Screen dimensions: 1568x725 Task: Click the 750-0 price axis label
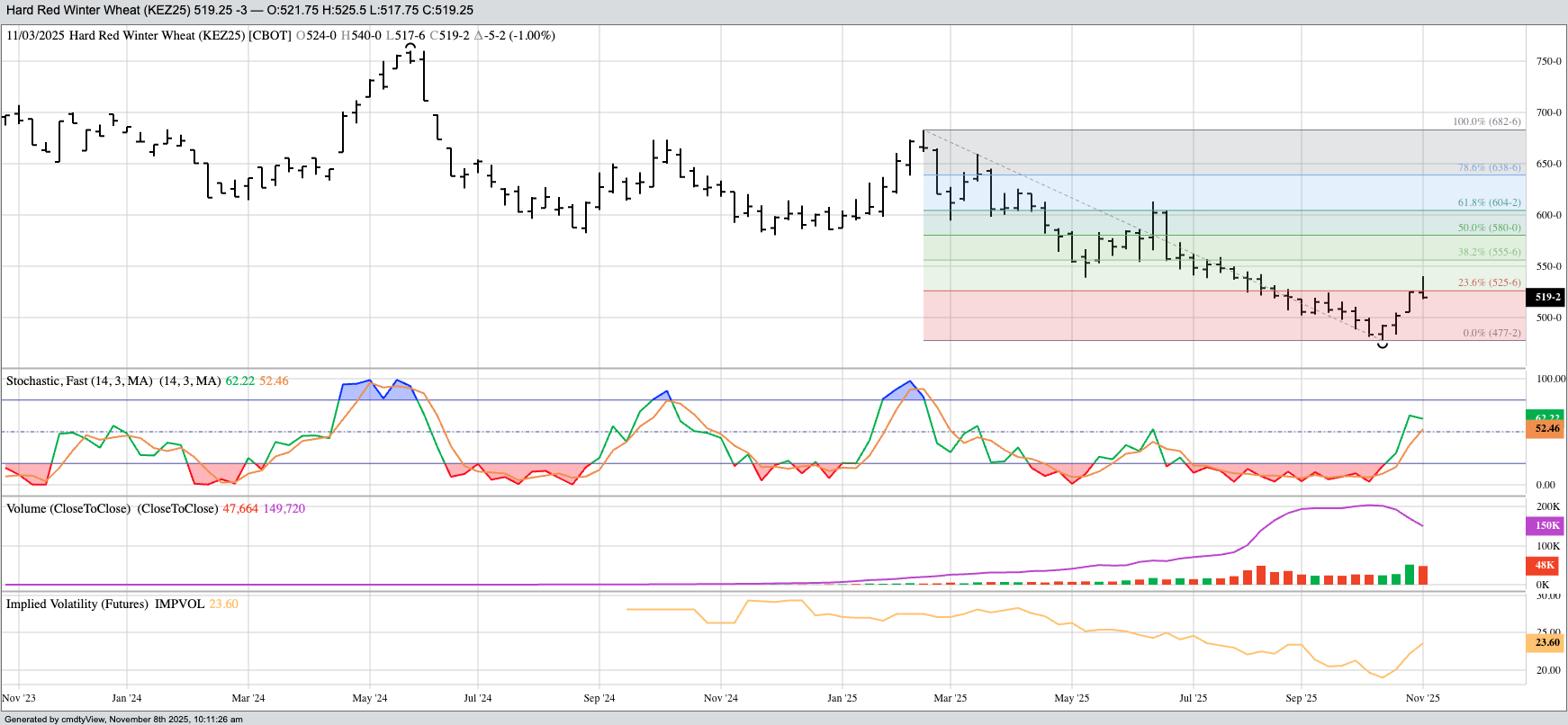point(1548,61)
